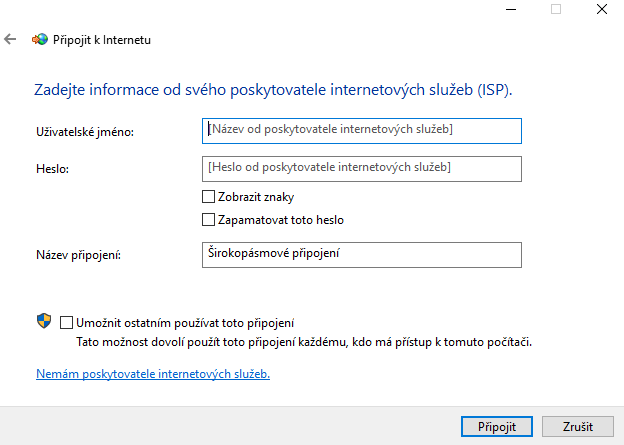Click the UAC shield icon
Image resolution: width=624 pixels, height=445 pixels.
(x=44, y=321)
